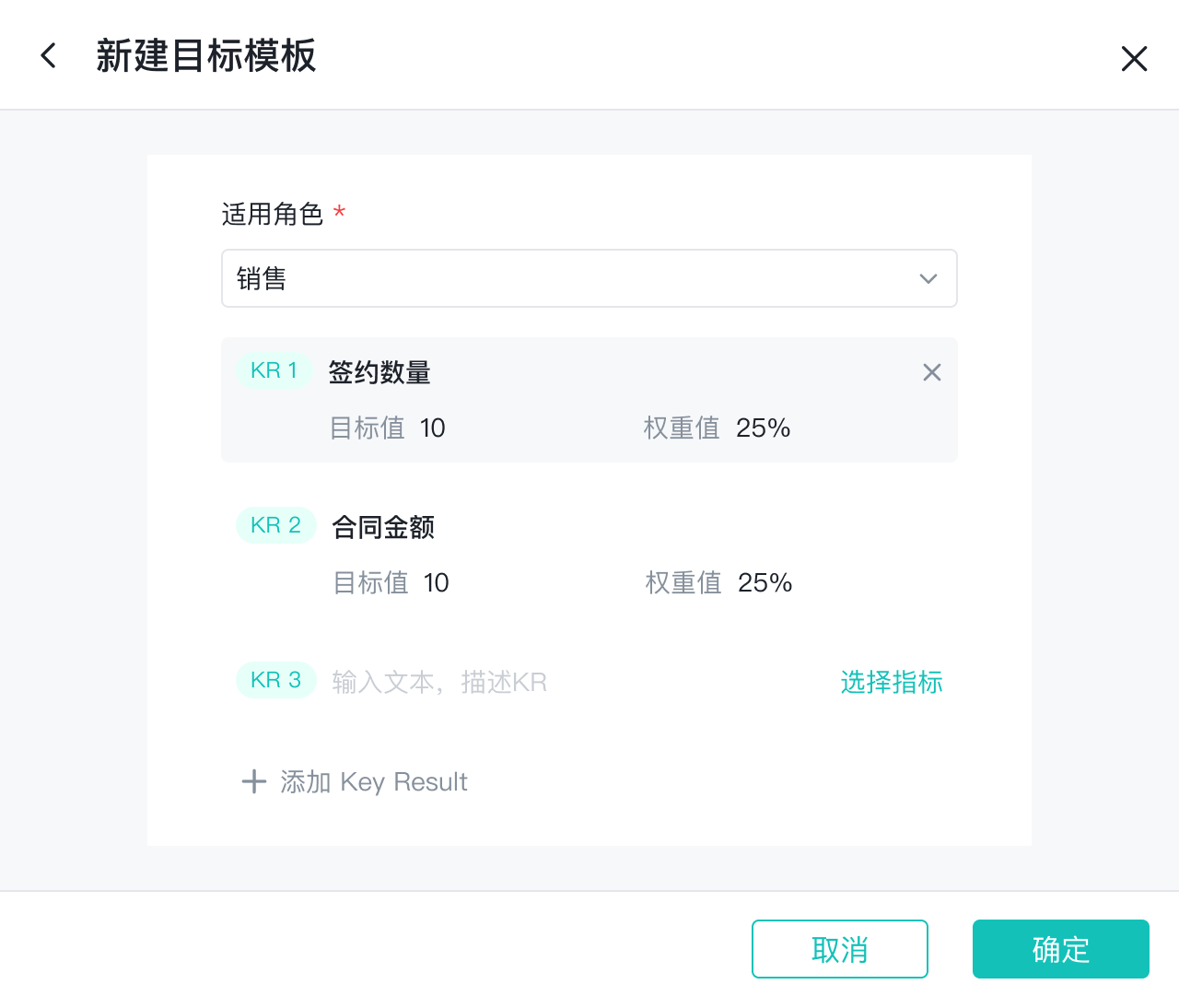Screen dimensions: 1179x1008
Task: Edit KR 2 target value 10
Action: 436,583
